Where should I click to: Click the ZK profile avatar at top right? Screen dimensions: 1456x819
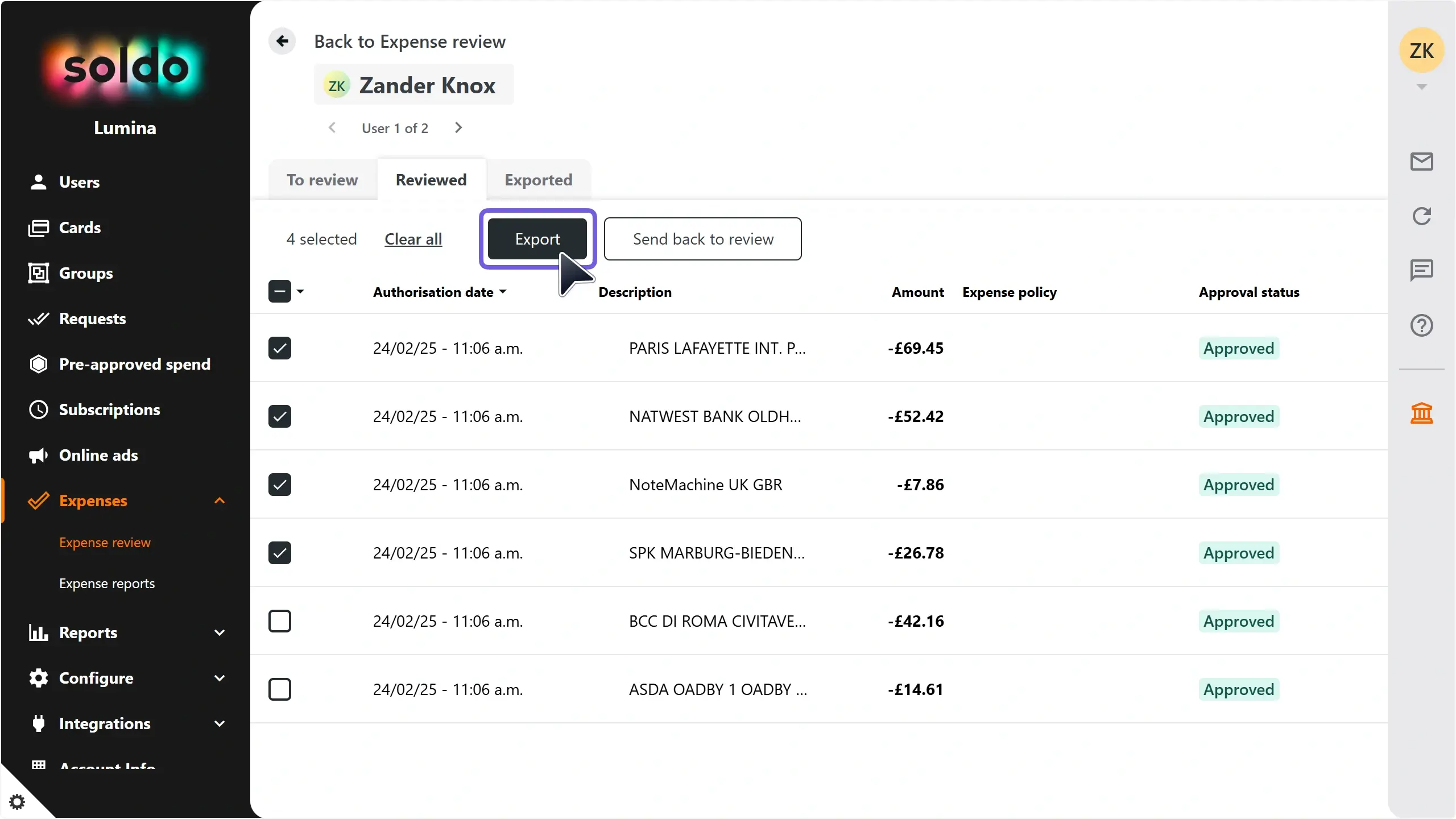(1421, 51)
